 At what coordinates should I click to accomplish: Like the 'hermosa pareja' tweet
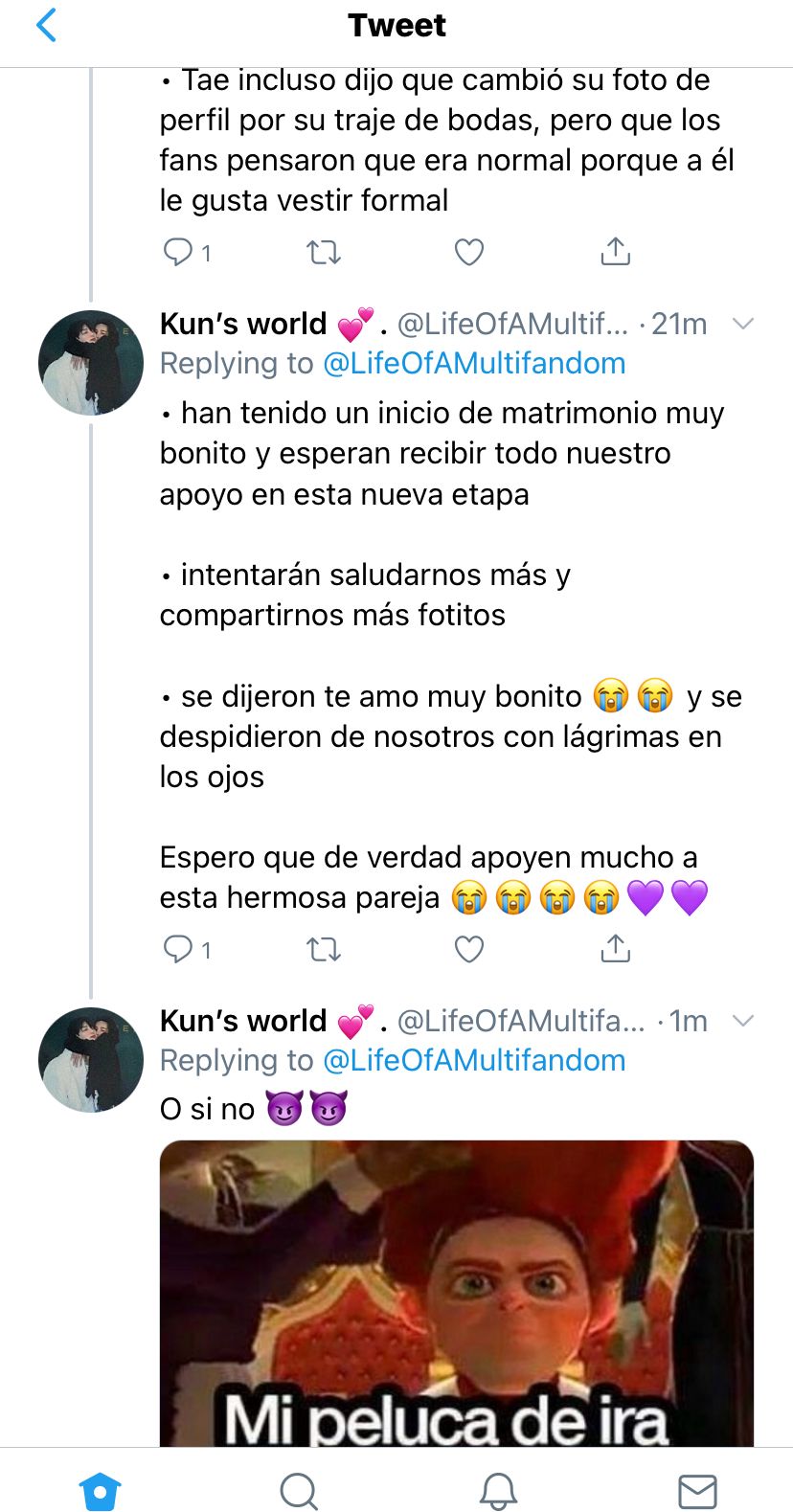(x=468, y=949)
